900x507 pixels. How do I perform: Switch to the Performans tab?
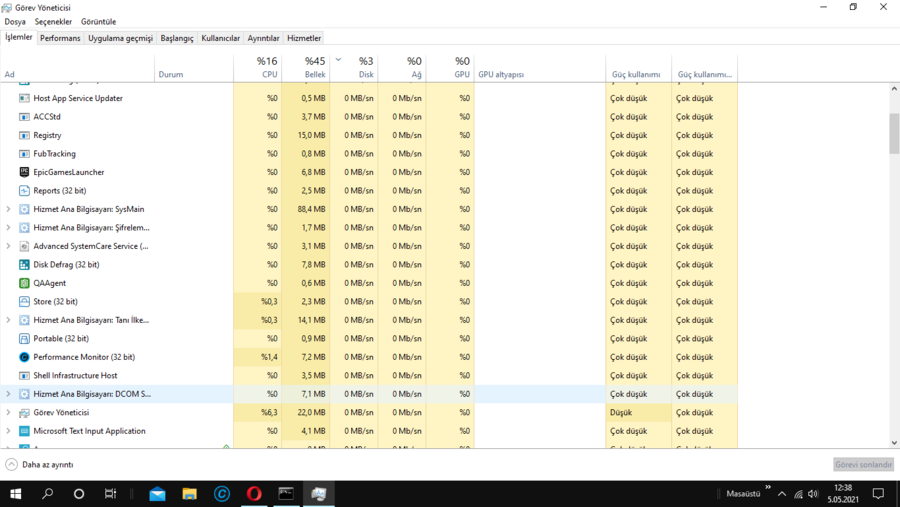coord(60,38)
